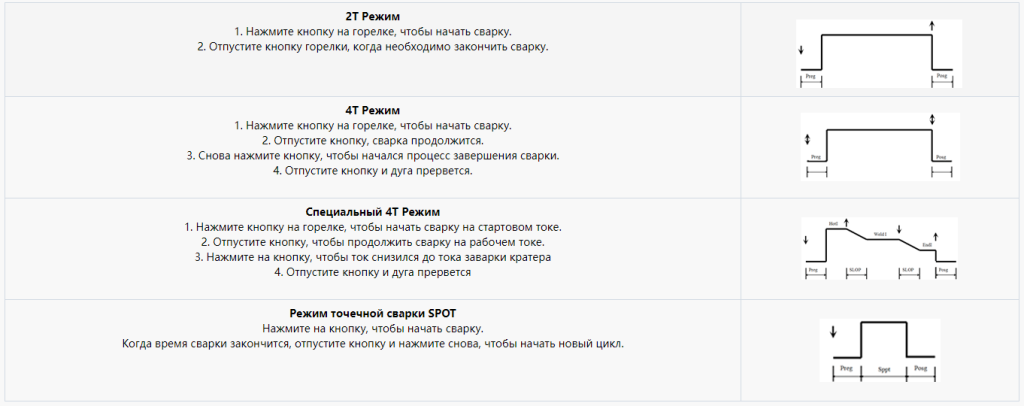Click Special 4T step 3 about crater fill current

373,257
